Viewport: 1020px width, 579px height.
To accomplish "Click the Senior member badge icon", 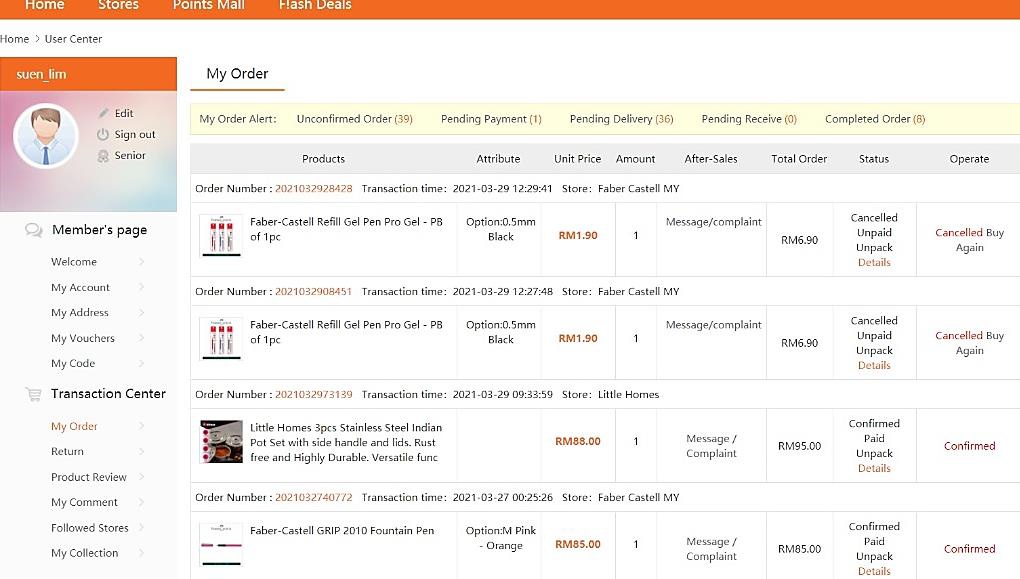I will click(x=103, y=156).
